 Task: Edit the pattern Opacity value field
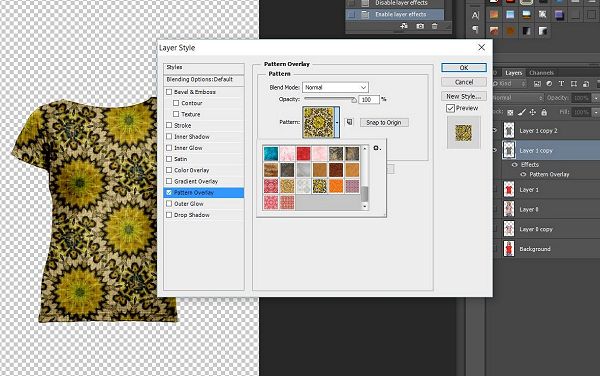[x=368, y=99]
